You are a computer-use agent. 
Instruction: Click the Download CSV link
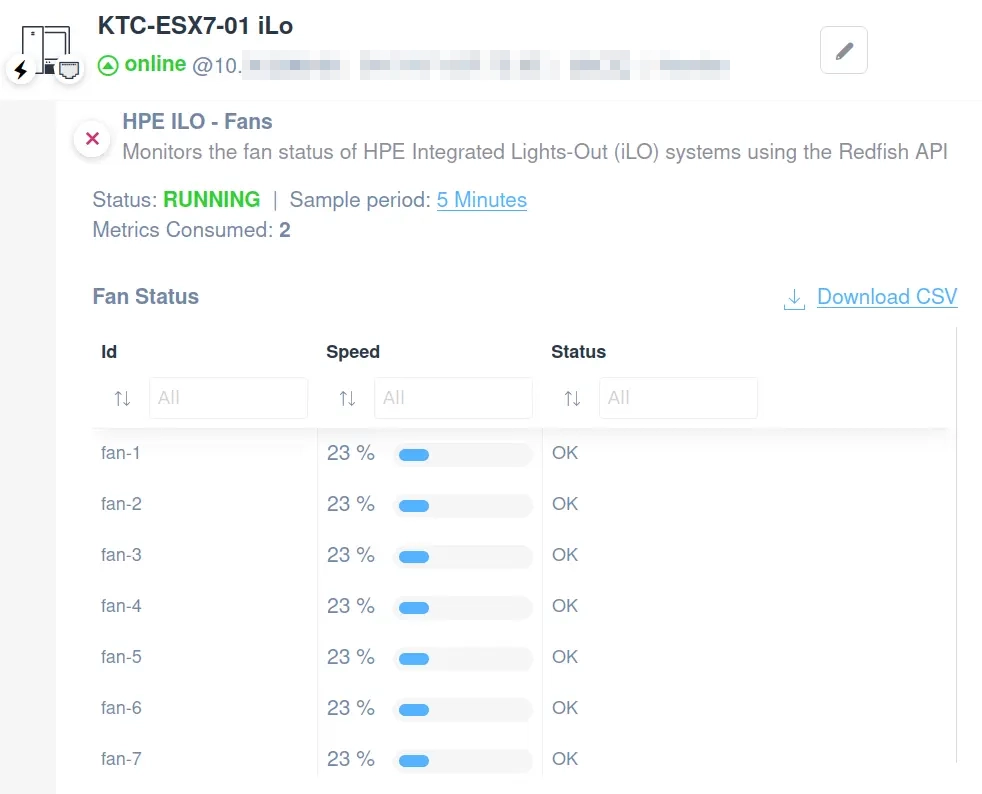coord(887,297)
